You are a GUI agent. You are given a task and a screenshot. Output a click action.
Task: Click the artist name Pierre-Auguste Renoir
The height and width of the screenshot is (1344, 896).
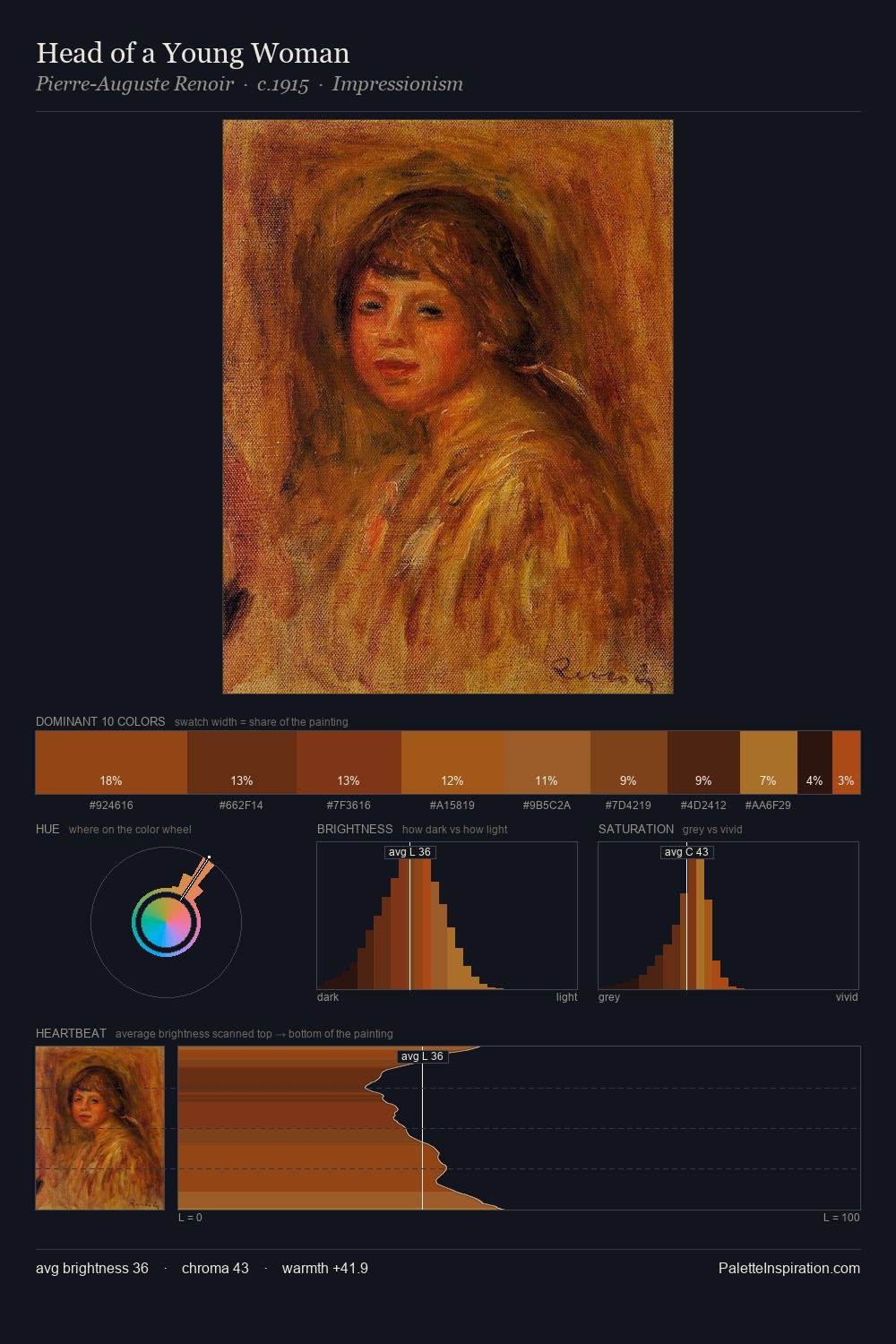click(134, 84)
